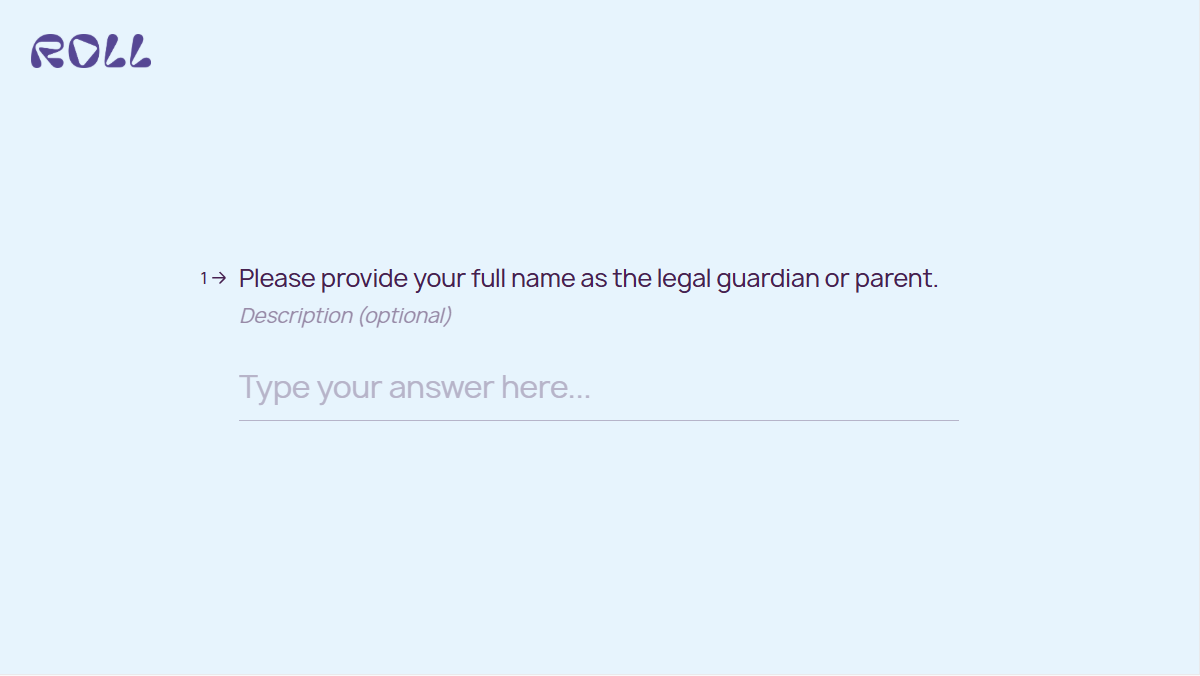The image size is (1200, 676).
Task: Focus the text entry area below the description
Action: [x=597, y=388]
